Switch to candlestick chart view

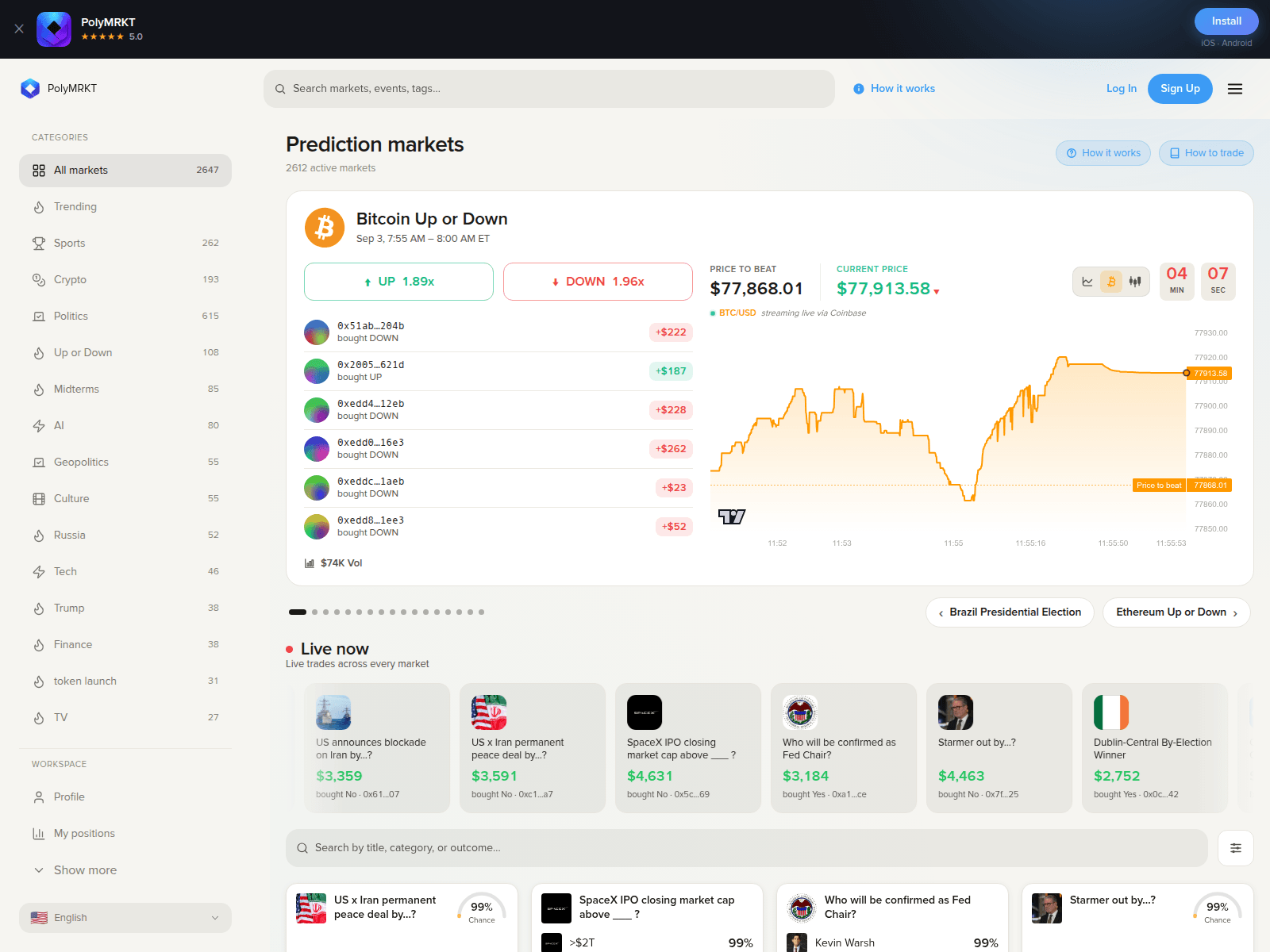(1135, 282)
